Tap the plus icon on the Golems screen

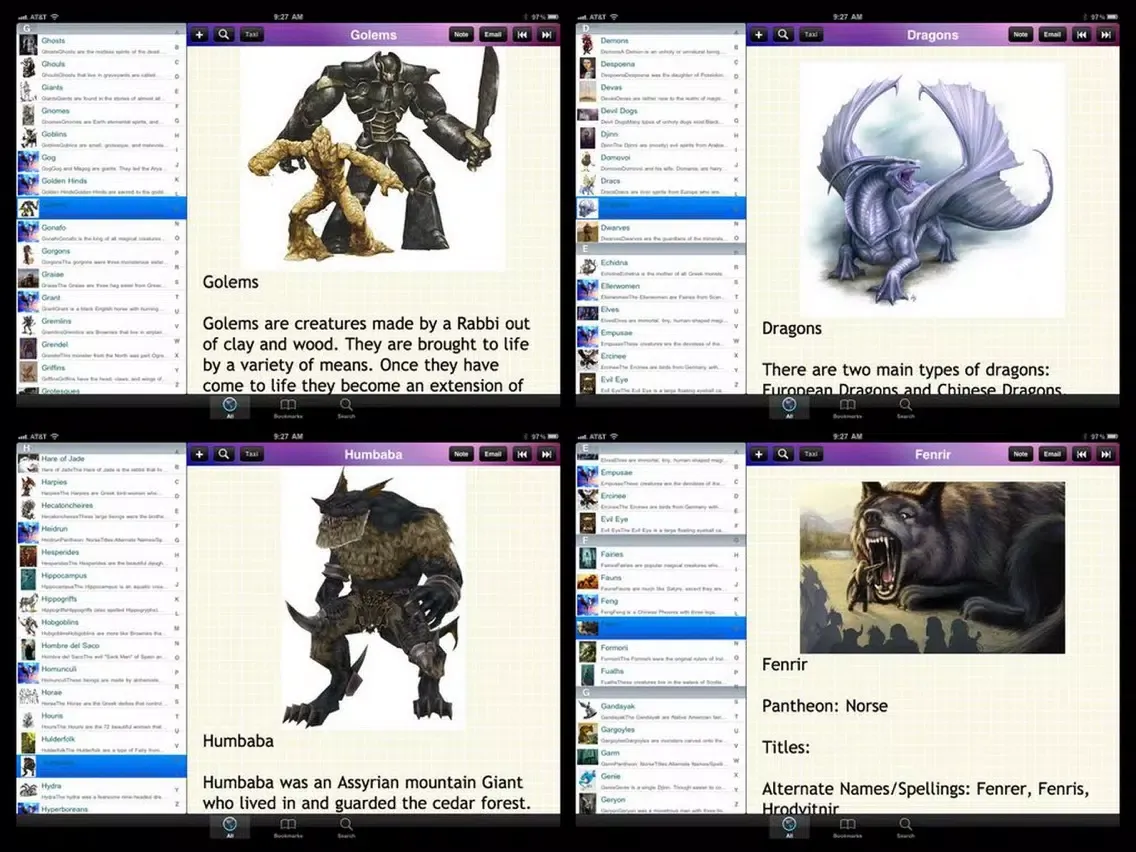point(199,34)
